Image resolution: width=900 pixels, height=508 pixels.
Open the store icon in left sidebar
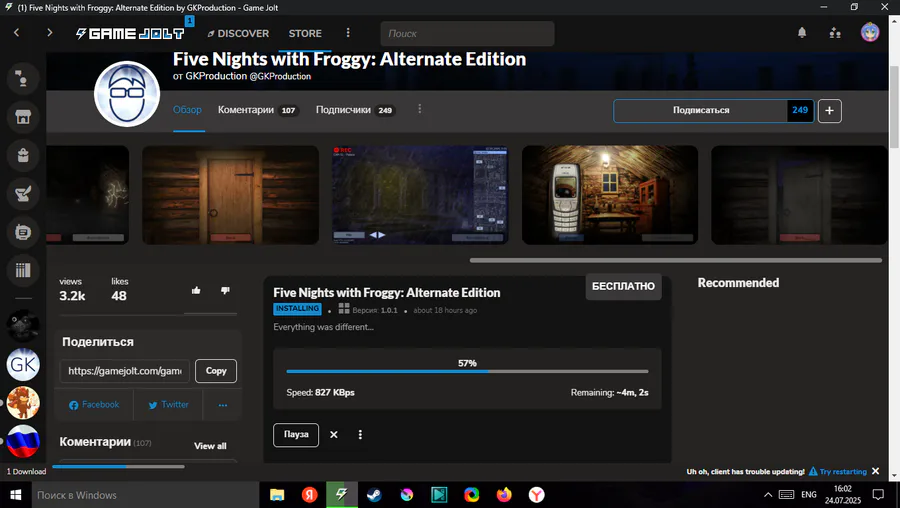[23, 117]
